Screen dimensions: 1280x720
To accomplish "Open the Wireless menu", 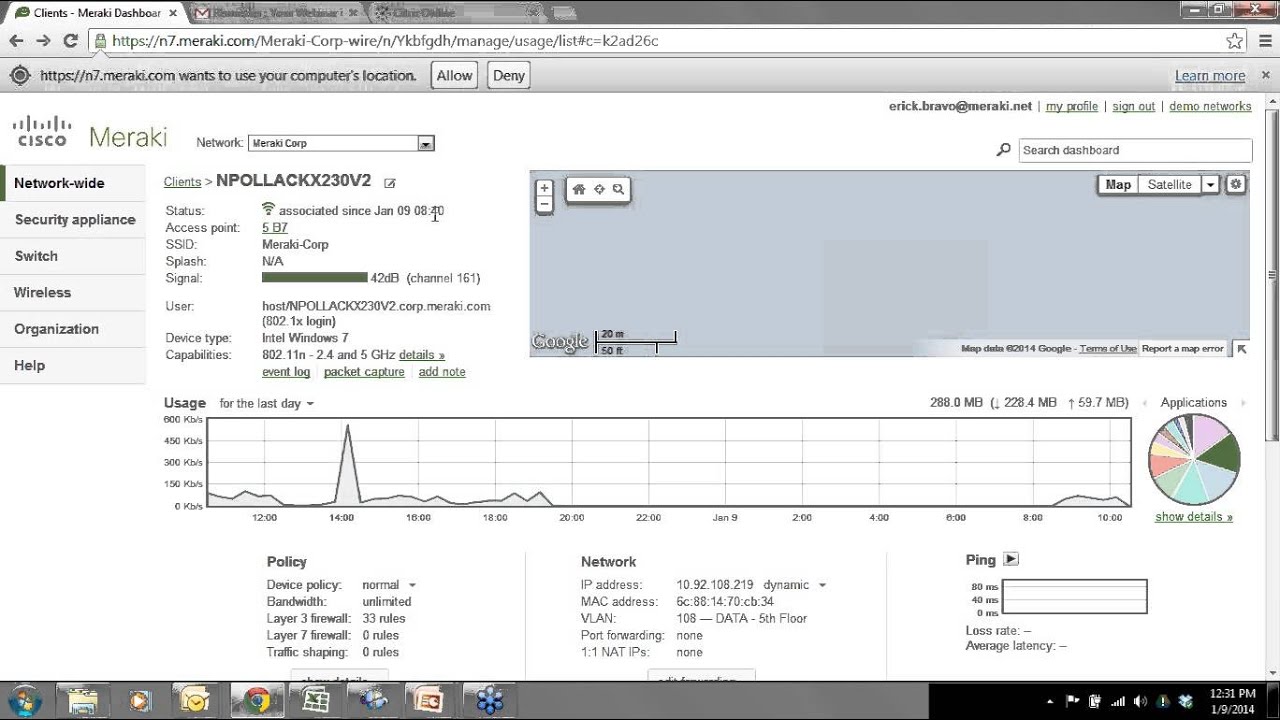I will tap(73, 292).
